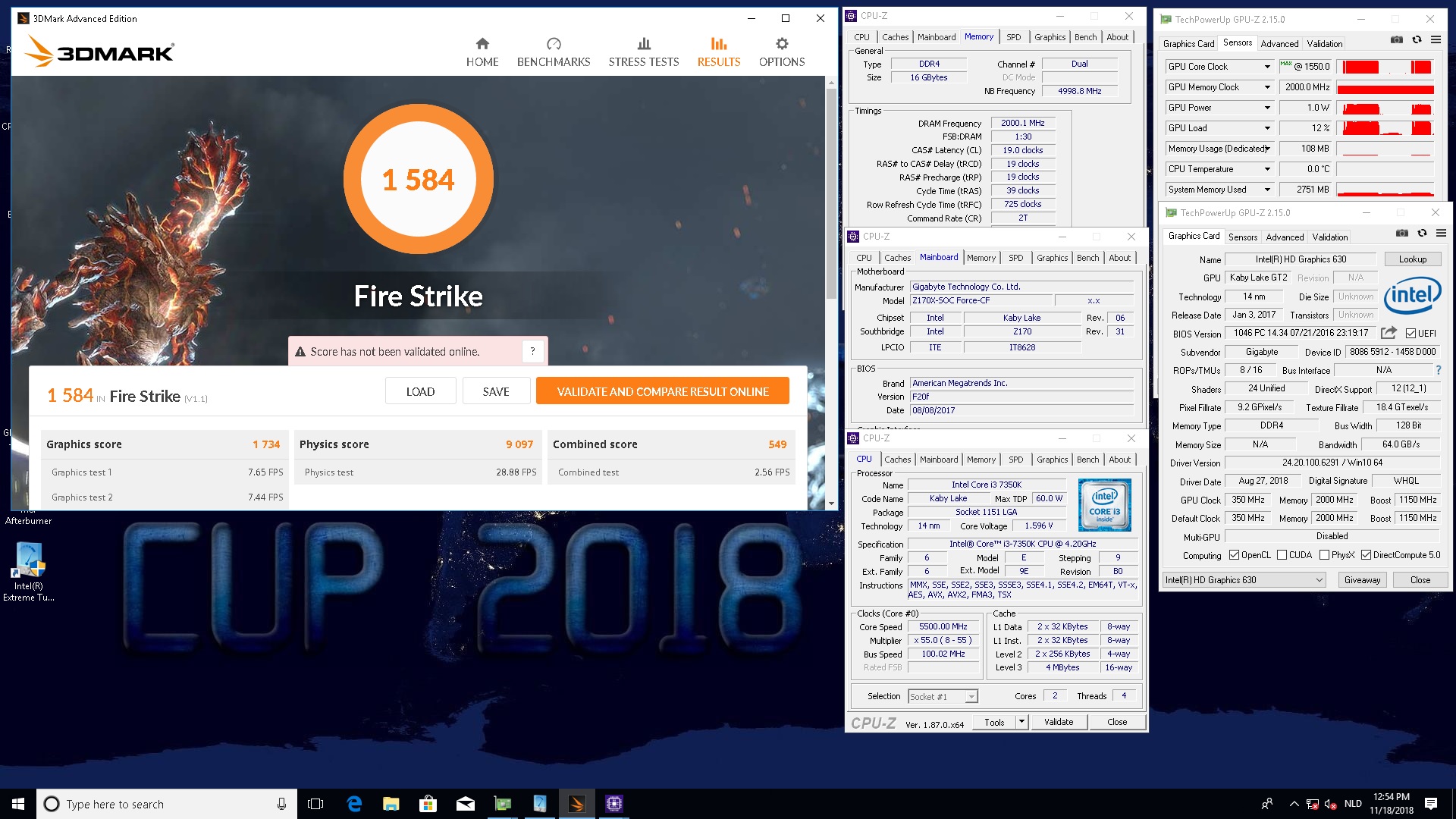Open RESULTS in 3DMark
Viewport: 1456px width, 819px height.
point(719,52)
